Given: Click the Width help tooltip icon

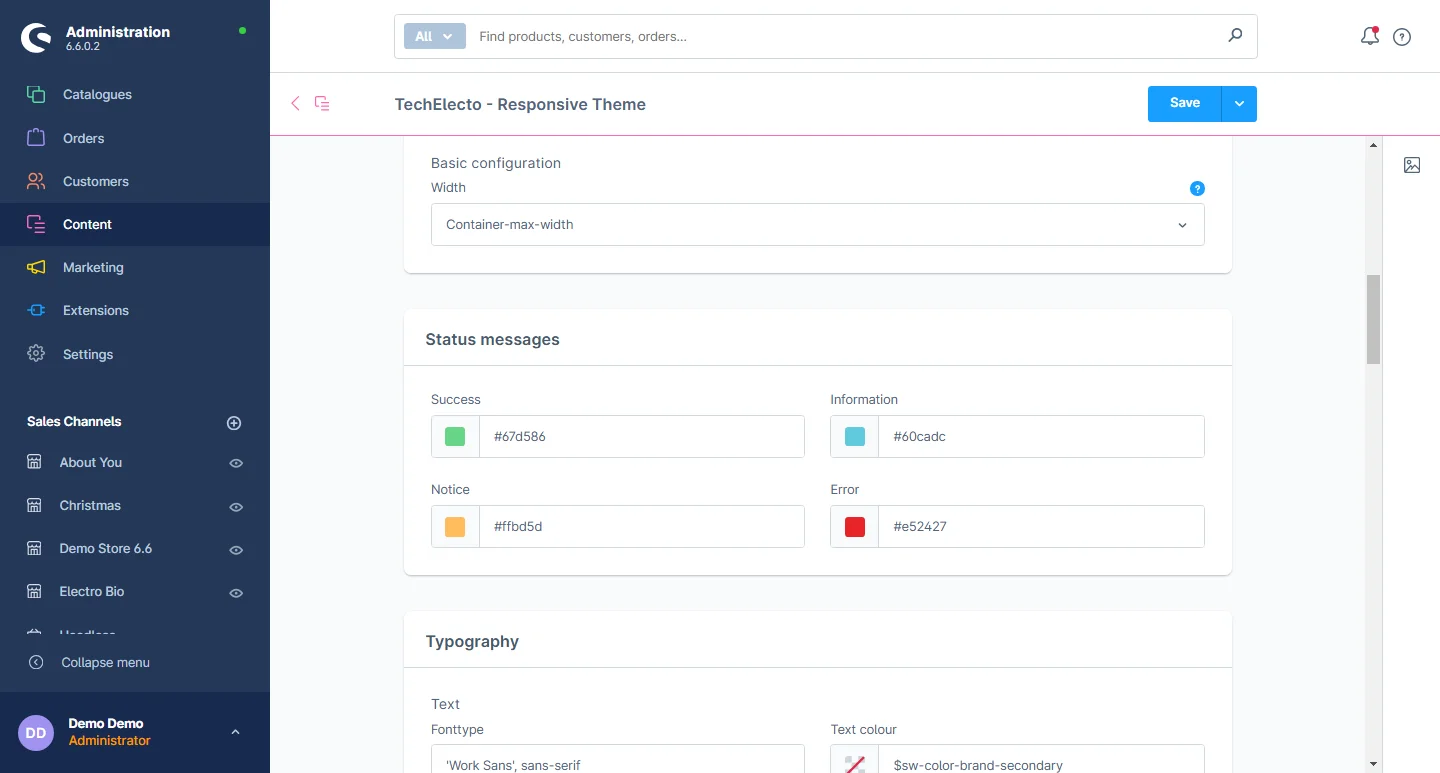Looking at the screenshot, I should click(1197, 188).
